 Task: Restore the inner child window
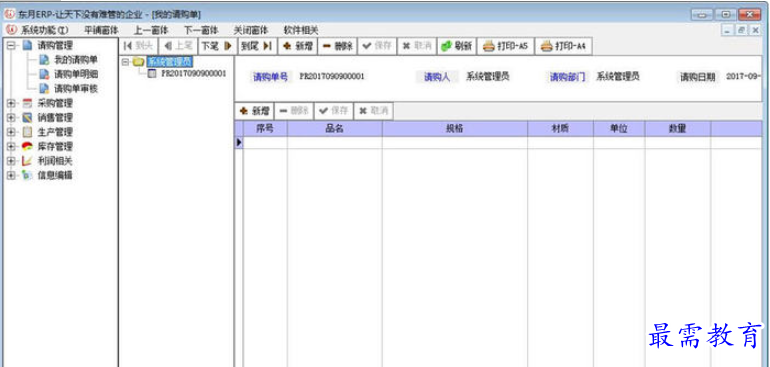[742, 30]
